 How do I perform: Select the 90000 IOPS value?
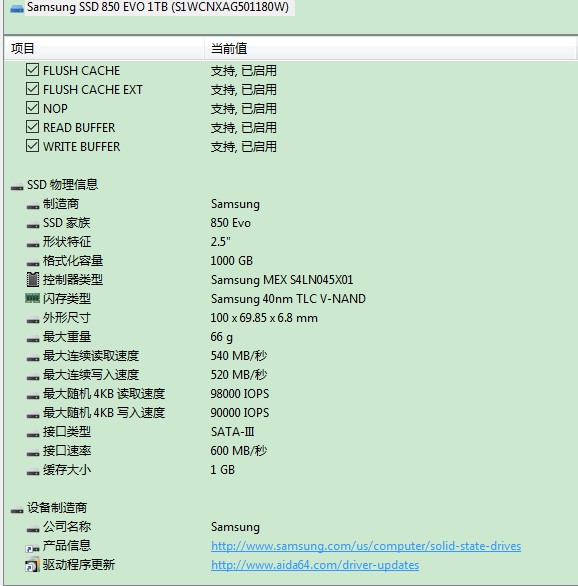240,413
